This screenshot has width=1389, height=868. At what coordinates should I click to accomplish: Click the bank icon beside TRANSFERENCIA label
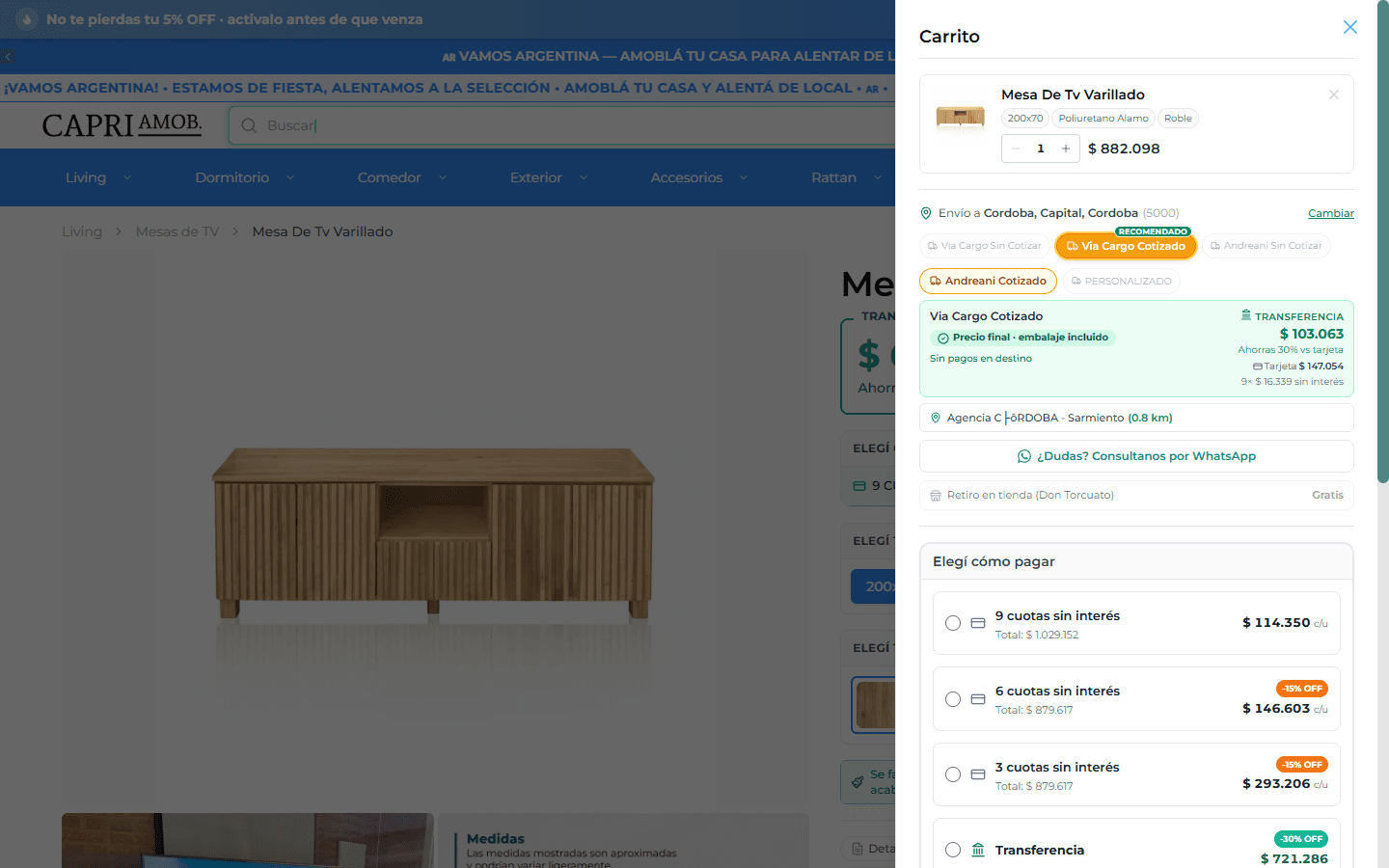(1246, 315)
